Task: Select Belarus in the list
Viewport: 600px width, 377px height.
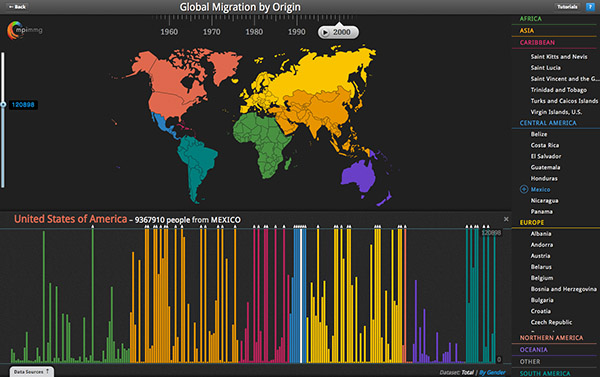Action: pos(541,267)
